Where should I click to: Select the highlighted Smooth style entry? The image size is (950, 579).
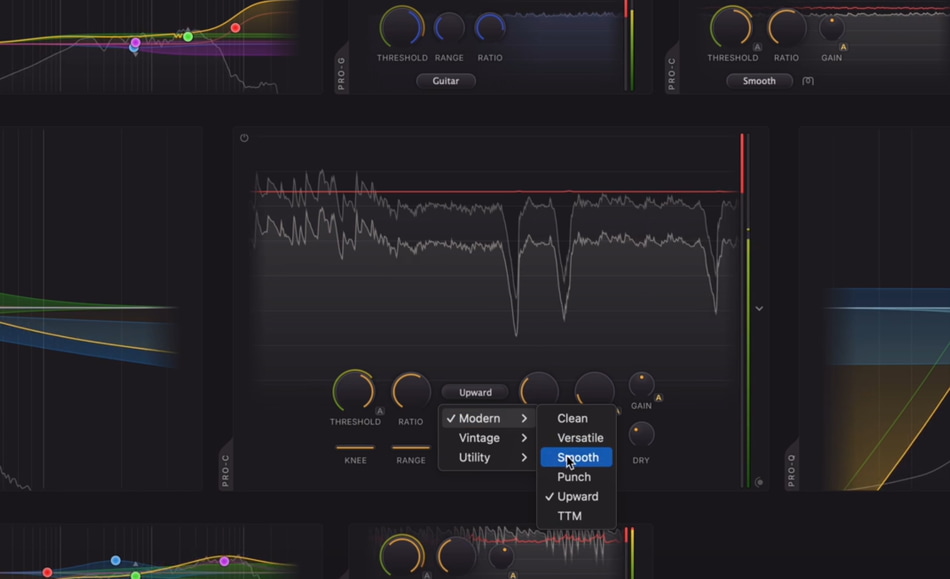(576, 457)
